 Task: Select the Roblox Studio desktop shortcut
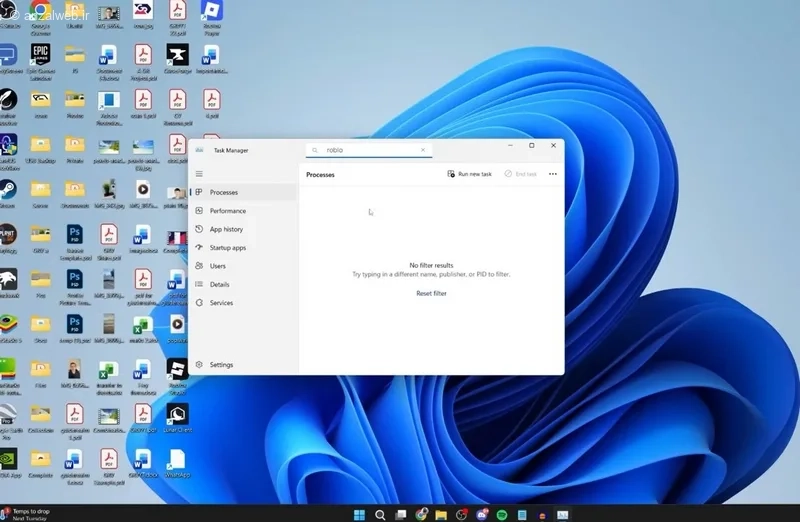point(177,377)
